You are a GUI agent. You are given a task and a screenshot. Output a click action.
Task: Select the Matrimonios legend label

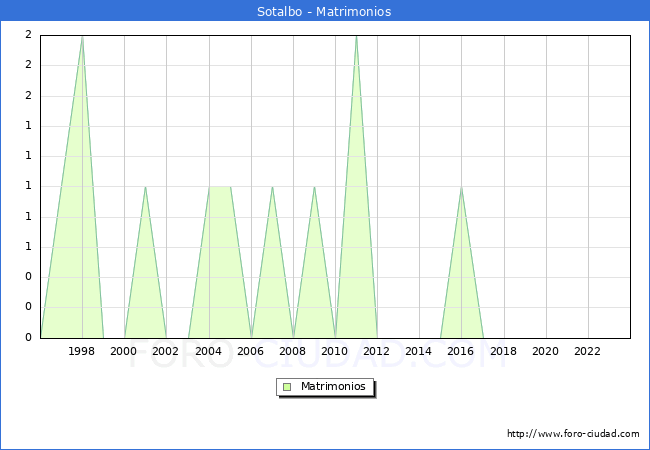(x=334, y=386)
